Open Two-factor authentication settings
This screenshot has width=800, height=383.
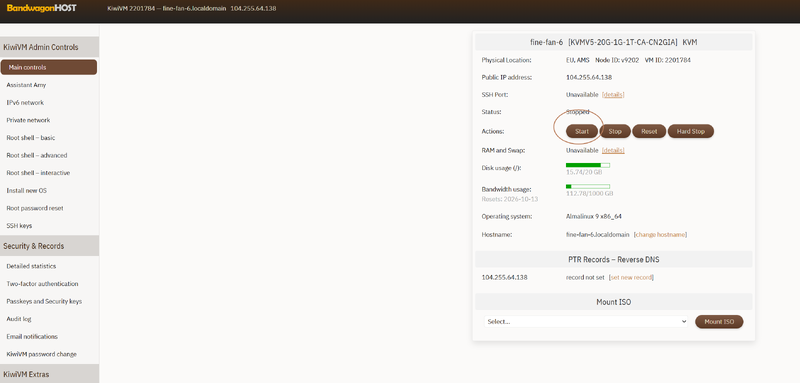(42, 284)
